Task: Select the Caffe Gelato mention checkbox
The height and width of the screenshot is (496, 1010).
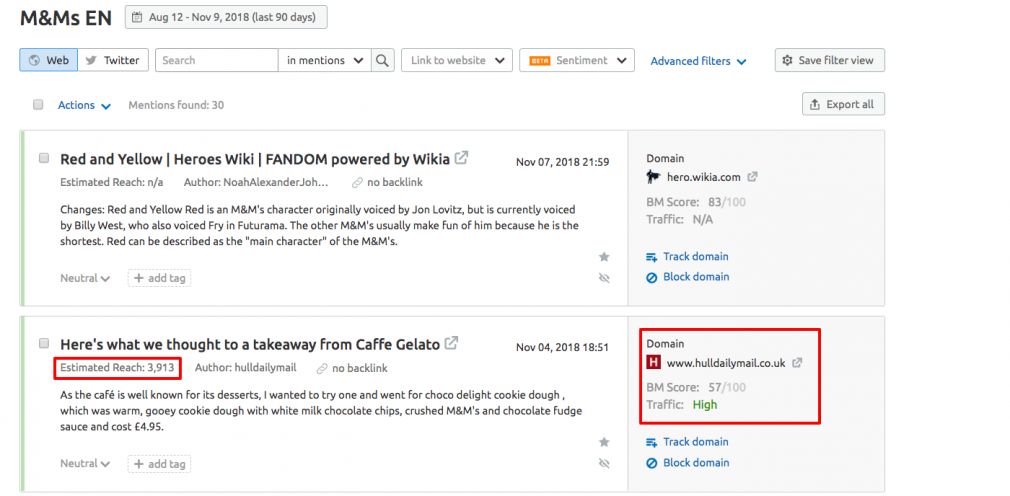Action: point(44,343)
